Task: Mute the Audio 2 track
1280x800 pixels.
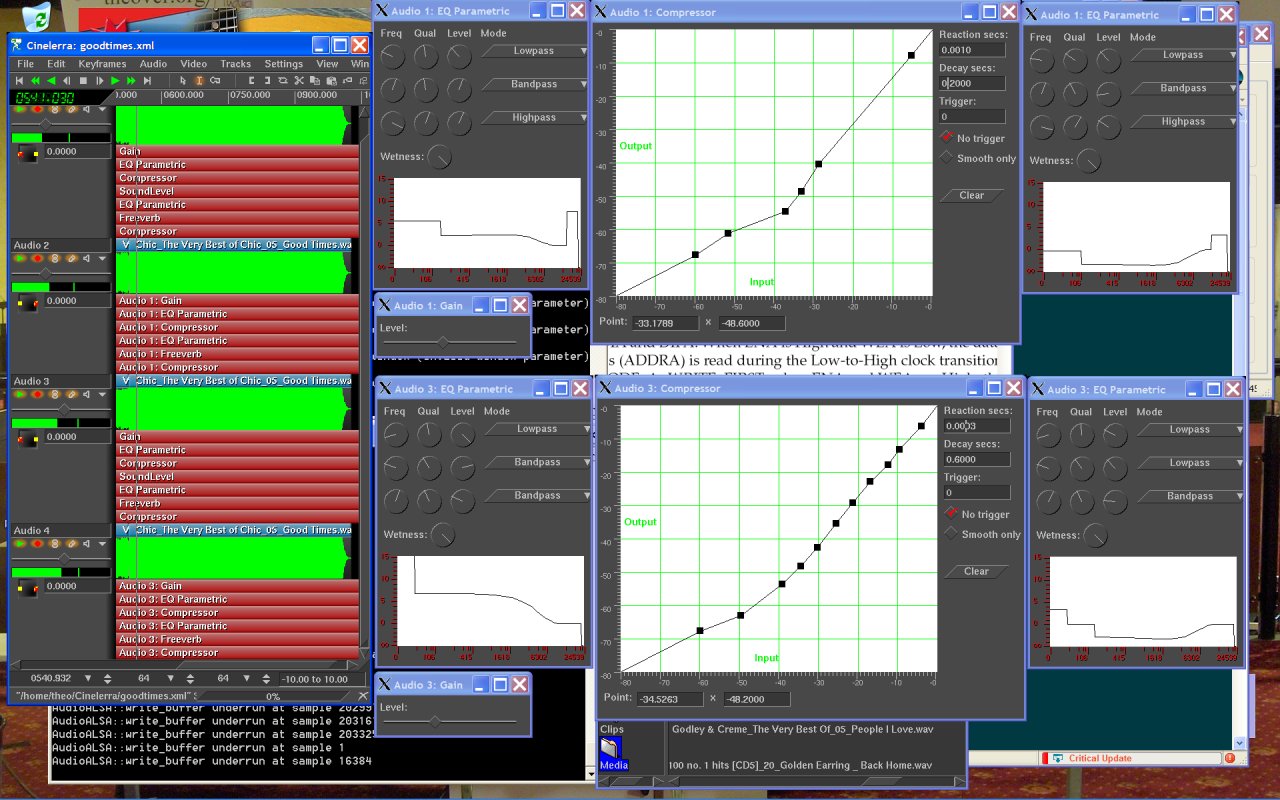Action: click(x=86, y=258)
